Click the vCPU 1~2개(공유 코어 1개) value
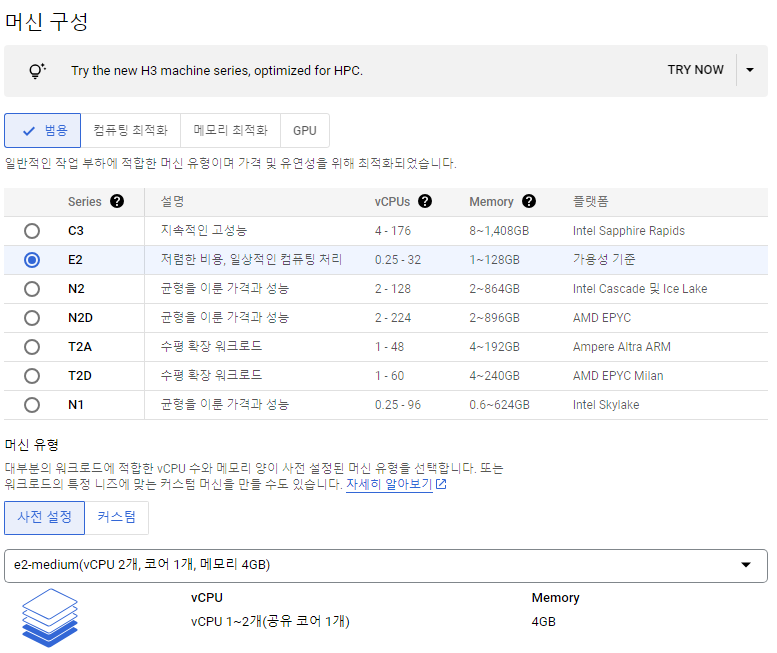Screen dimensions: 777x653 [270, 622]
